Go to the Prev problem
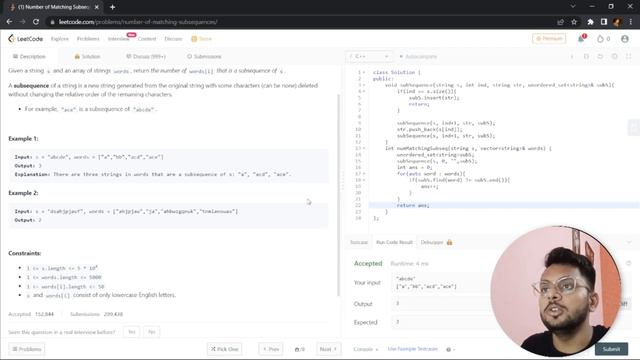Viewport: 640px width, 360px height. click(x=271, y=349)
